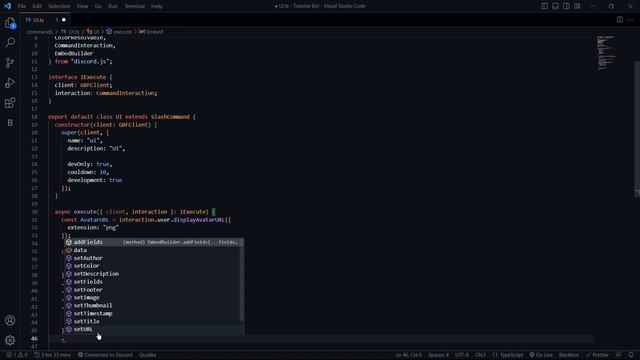Open the File menu

(x=22, y=6)
